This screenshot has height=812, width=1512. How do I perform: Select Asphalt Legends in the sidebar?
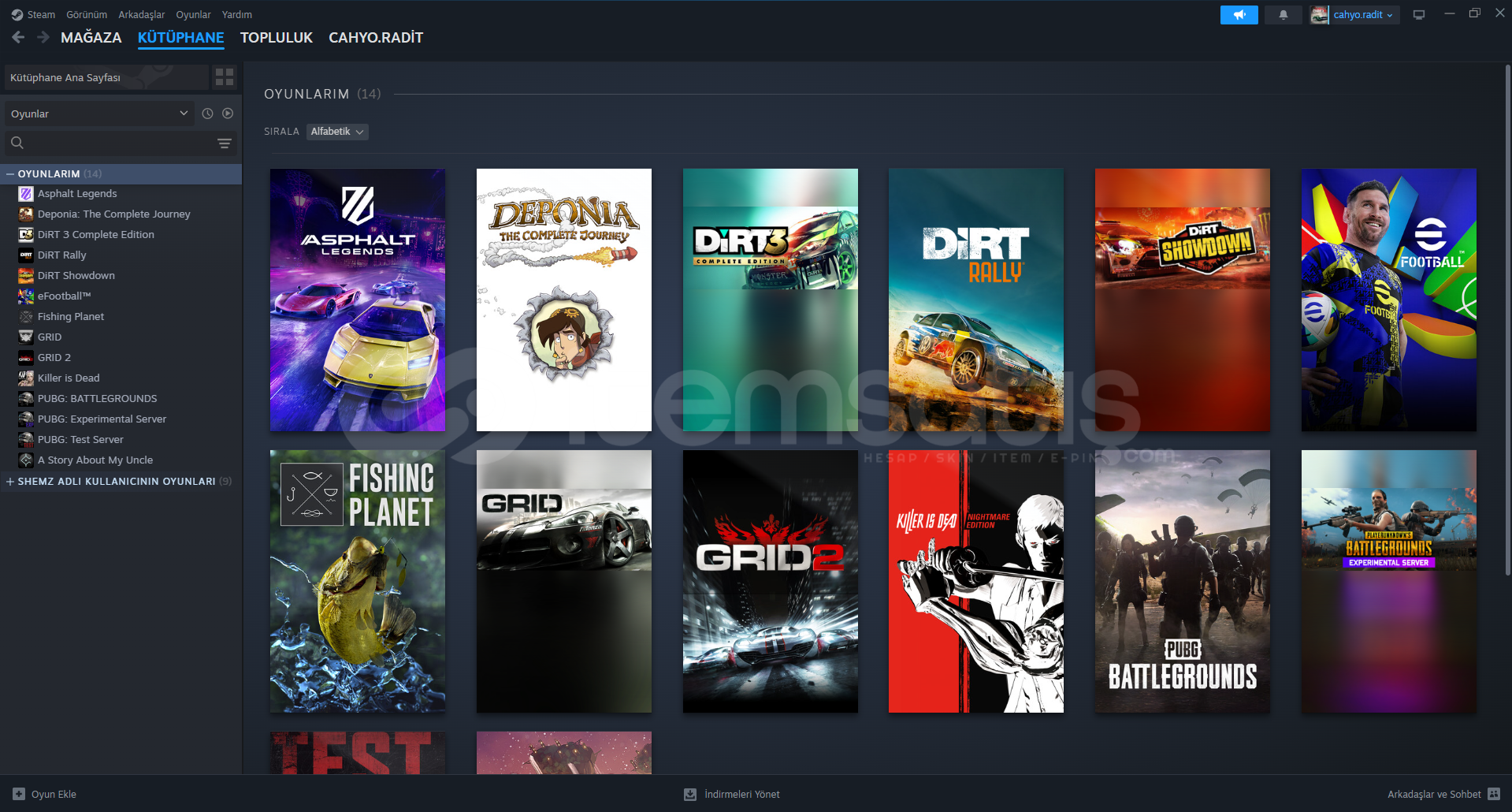pos(77,193)
